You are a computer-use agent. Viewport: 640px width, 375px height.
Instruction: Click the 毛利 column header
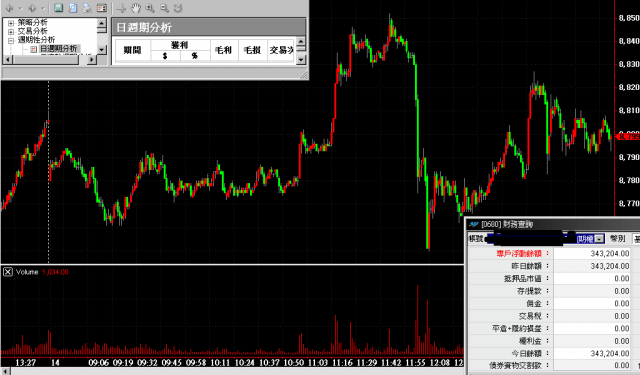[224, 50]
